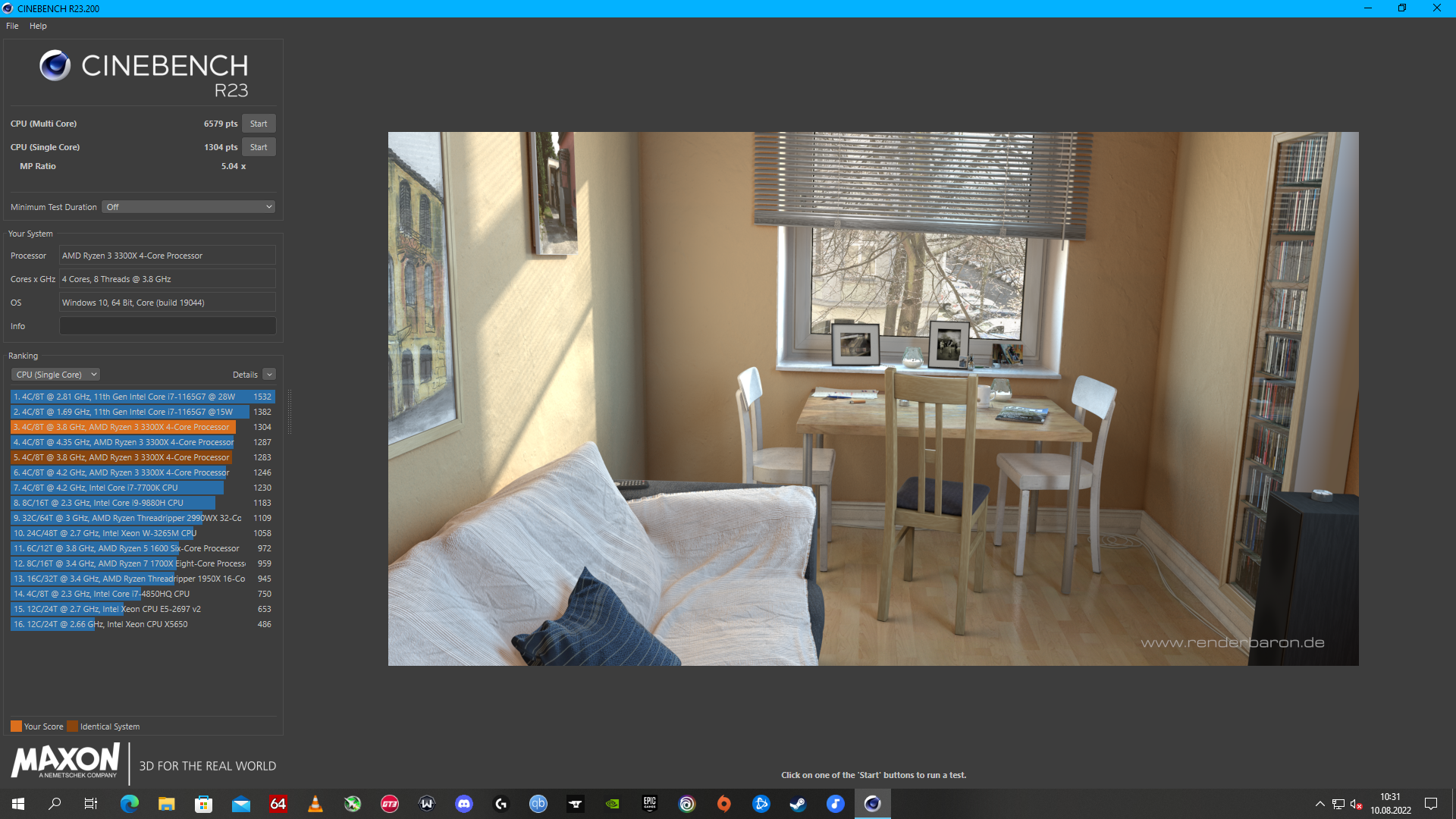Open the NVIDIA icon in taskbar
Viewport: 1456px width, 819px height.
tap(613, 804)
